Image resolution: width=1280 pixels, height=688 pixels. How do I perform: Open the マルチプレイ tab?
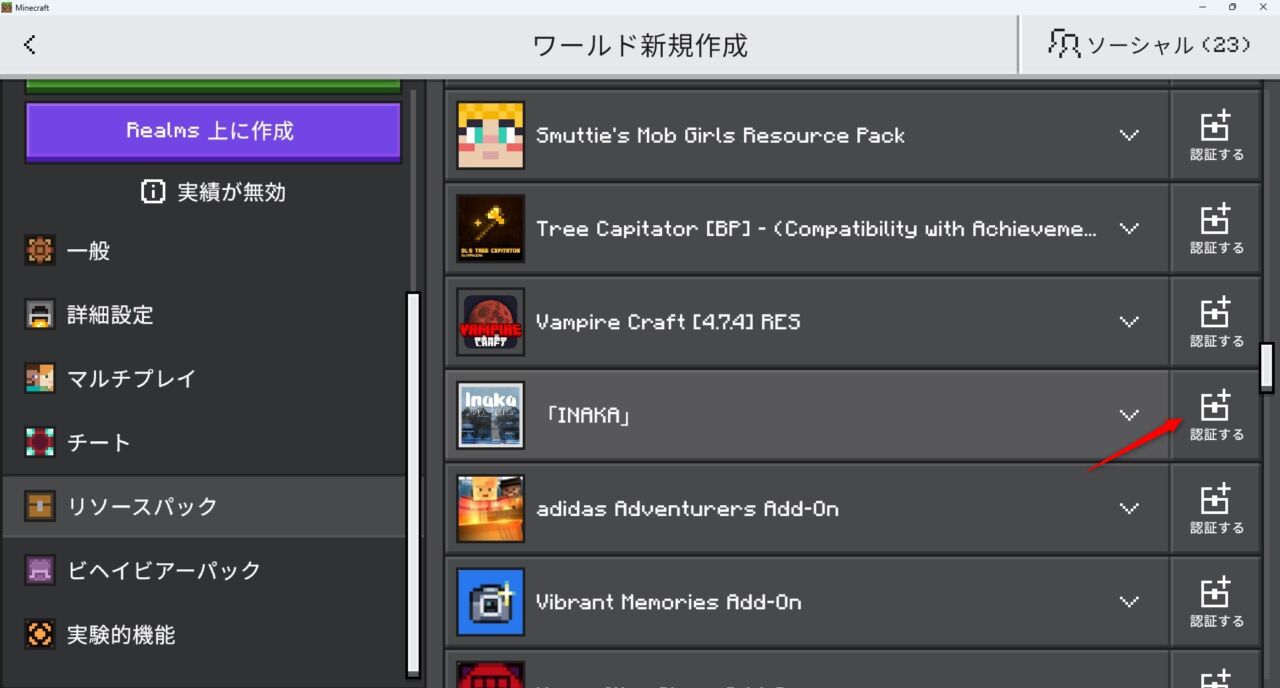204,379
